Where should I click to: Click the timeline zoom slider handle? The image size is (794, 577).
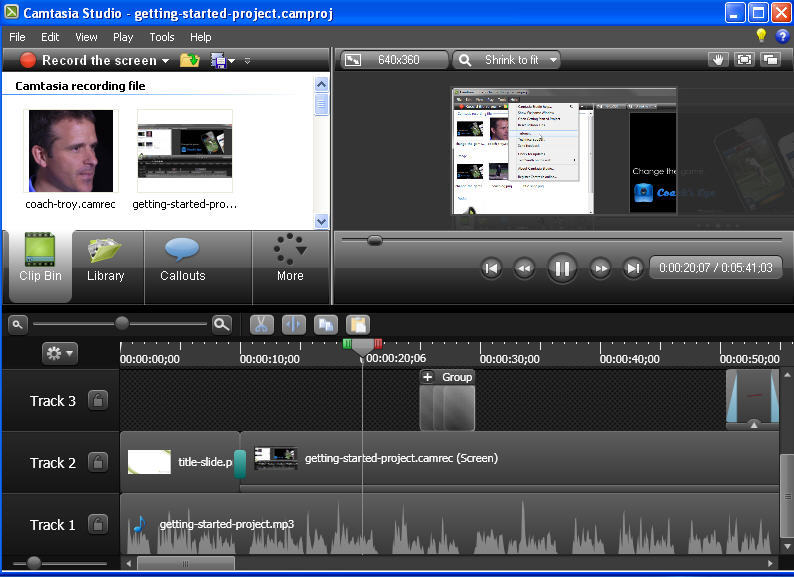[x=122, y=323]
